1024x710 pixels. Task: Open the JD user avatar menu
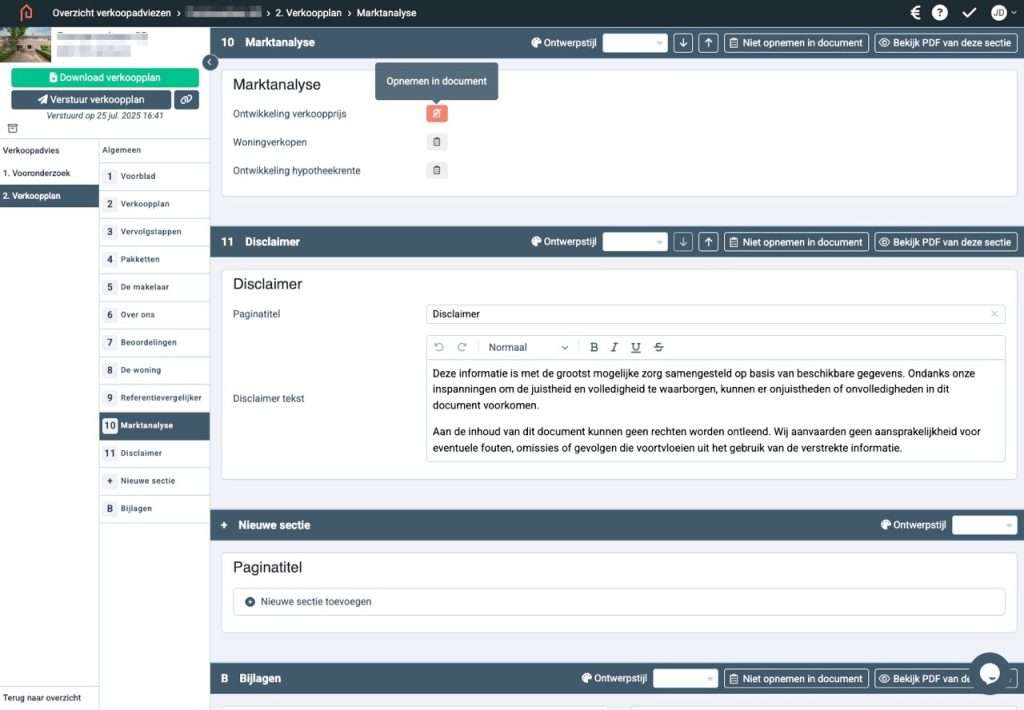tap(1002, 12)
